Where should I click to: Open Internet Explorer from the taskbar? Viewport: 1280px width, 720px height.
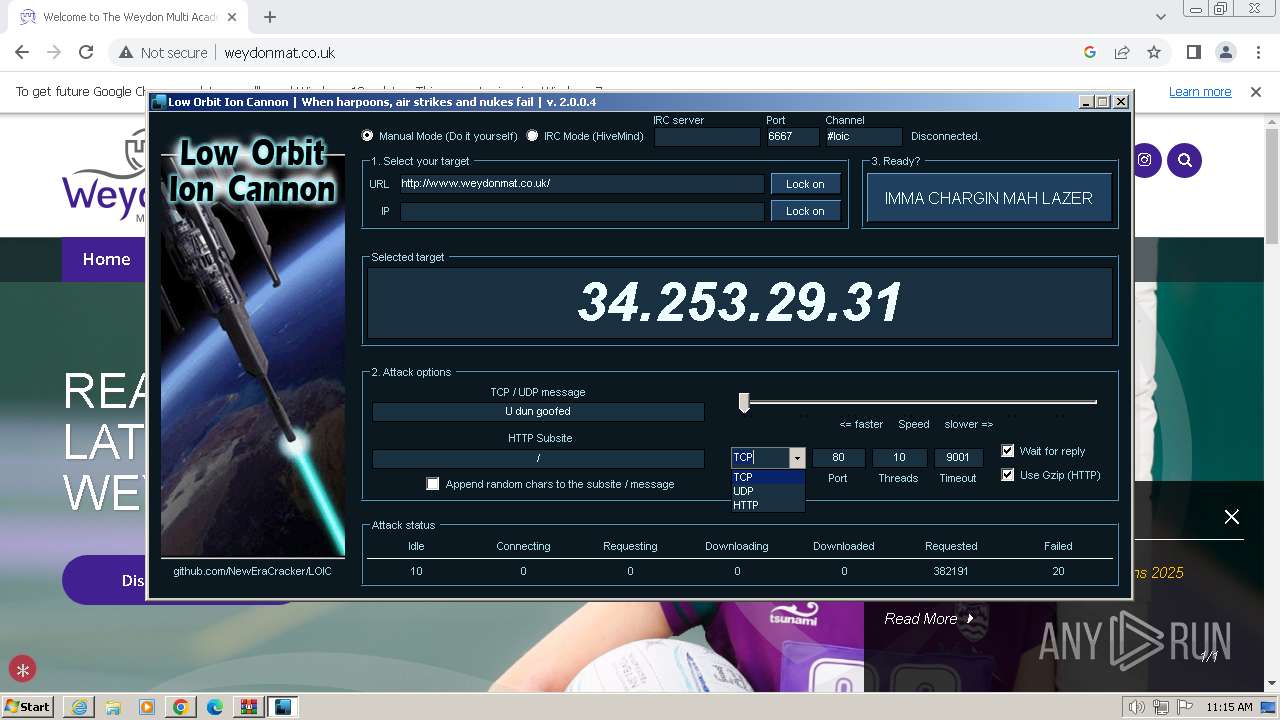coord(79,707)
